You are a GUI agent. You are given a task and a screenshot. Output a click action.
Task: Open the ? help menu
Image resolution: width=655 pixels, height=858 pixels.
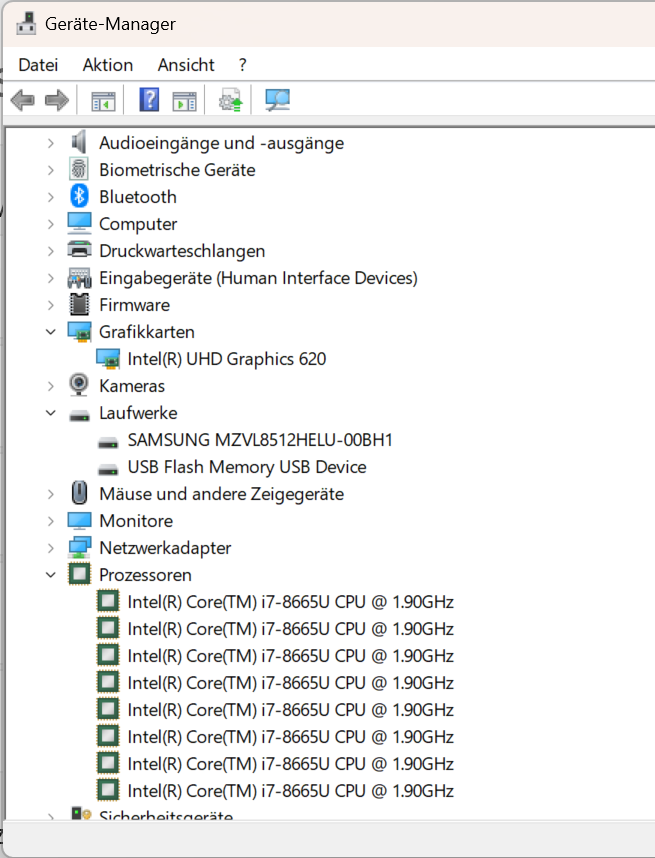242,65
